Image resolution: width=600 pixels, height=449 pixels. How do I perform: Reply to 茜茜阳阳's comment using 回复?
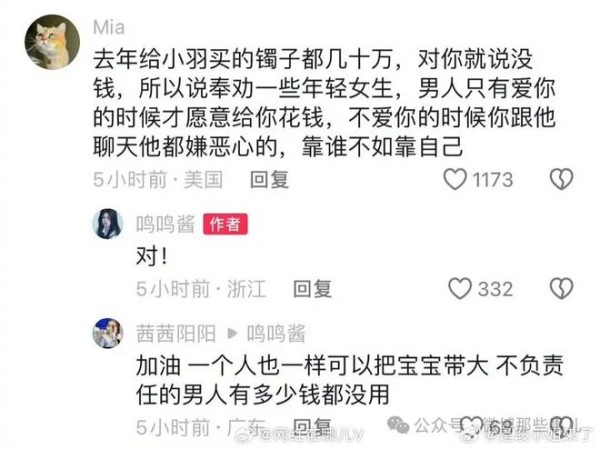point(312,426)
